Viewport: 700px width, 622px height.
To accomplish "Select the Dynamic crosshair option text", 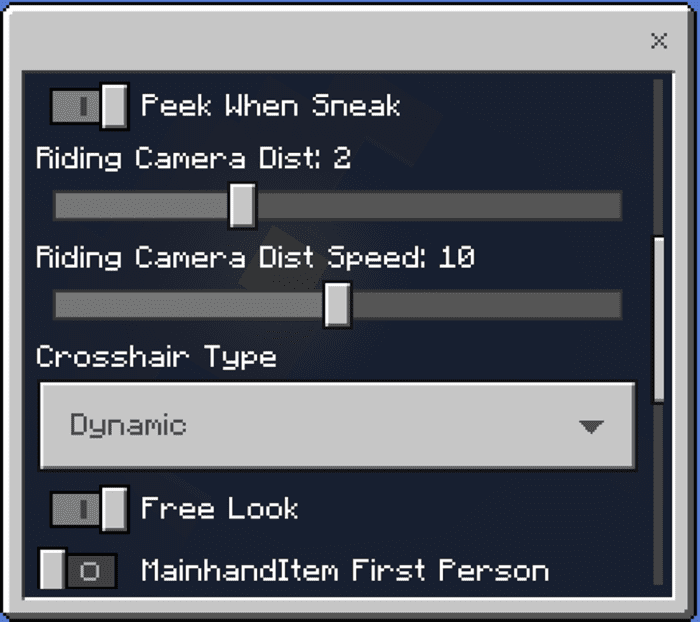I will (x=128, y=425).
